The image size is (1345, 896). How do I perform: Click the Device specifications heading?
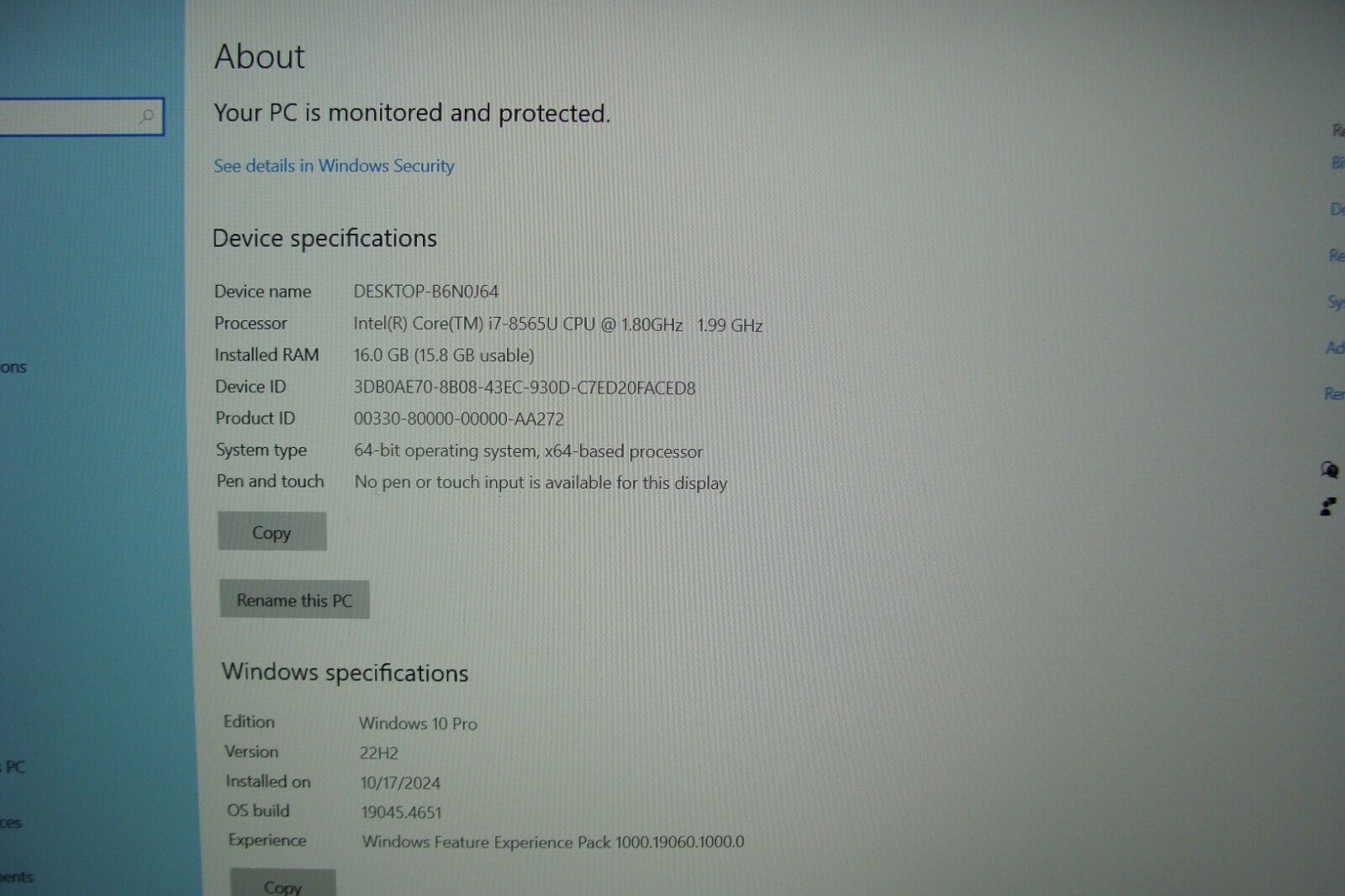[324, 238]
